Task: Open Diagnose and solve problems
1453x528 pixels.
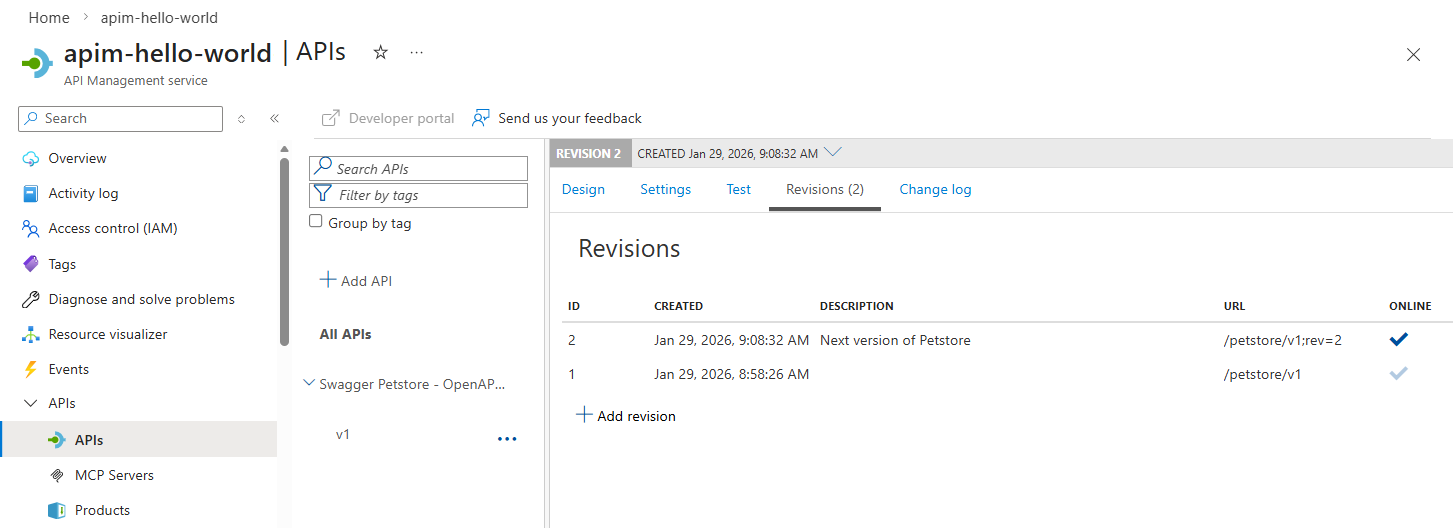Action: (141, 299)
